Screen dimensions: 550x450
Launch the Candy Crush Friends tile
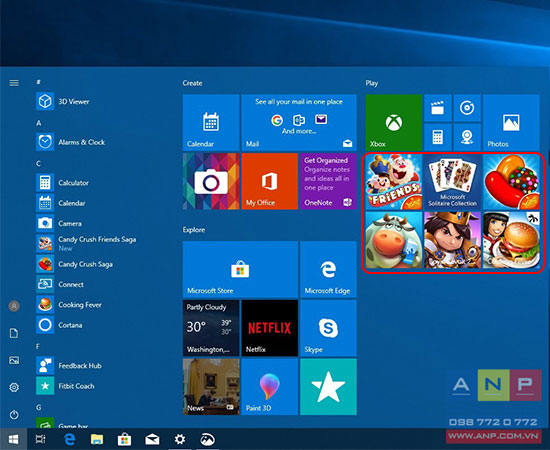coord(394,182)
